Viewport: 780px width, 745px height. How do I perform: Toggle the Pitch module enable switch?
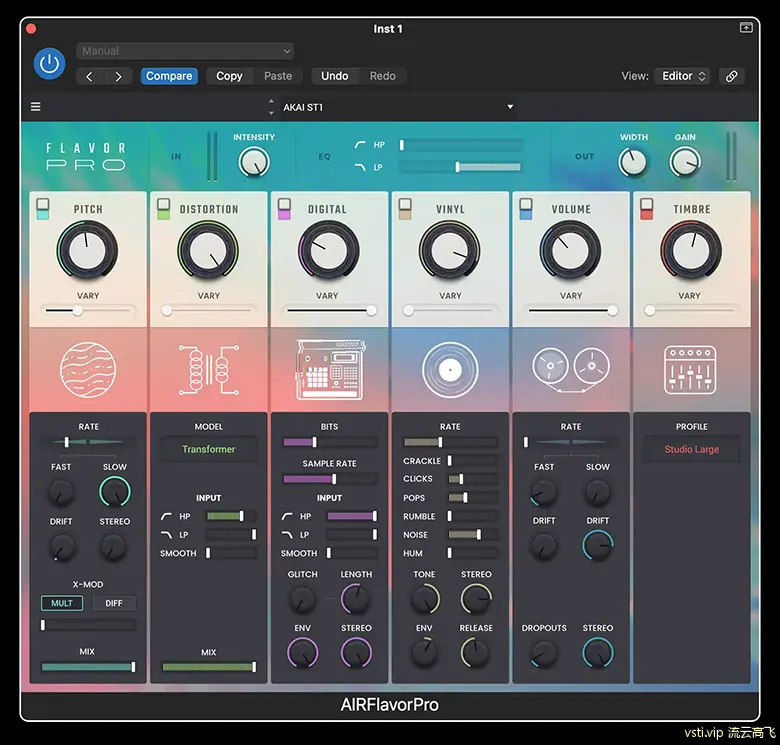43,209
